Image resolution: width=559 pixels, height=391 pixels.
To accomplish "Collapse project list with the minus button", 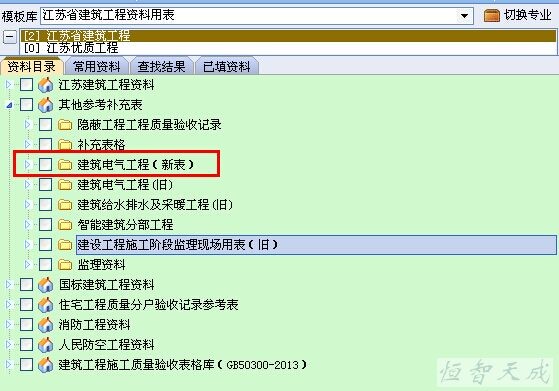I will (x=10, y=36).
